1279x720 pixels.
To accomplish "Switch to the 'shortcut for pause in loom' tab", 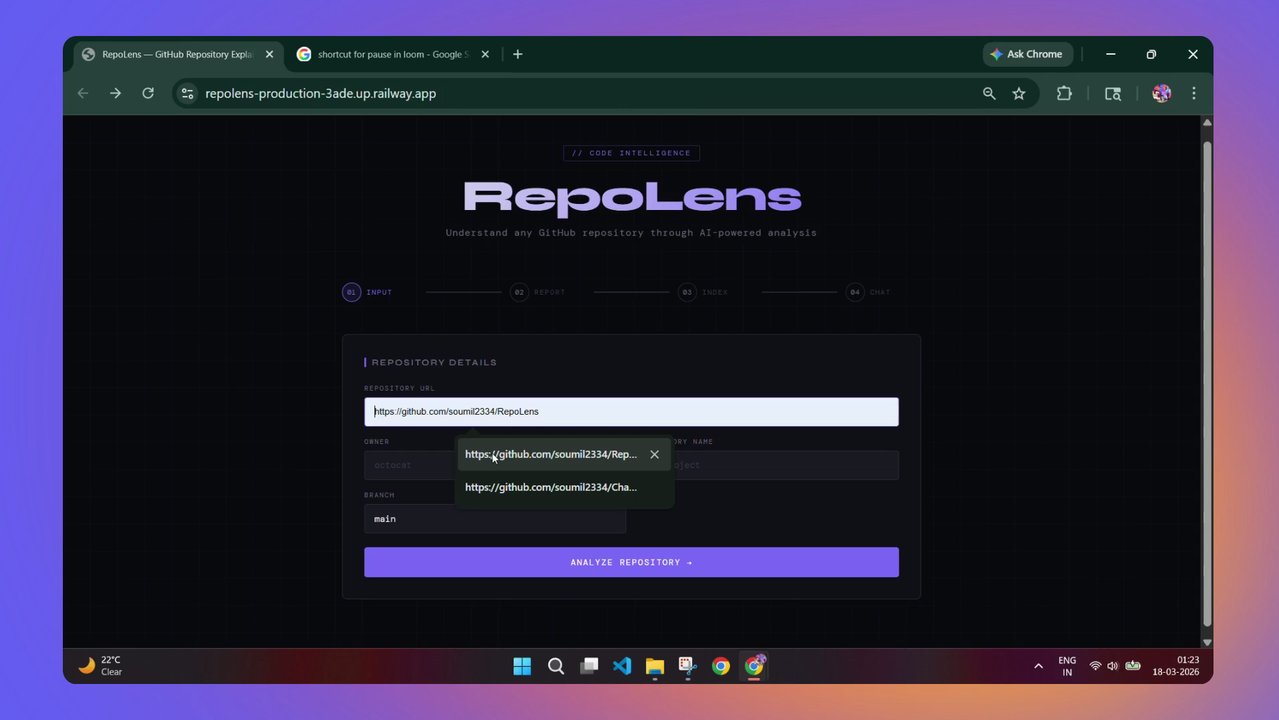I will pos(393,54).
